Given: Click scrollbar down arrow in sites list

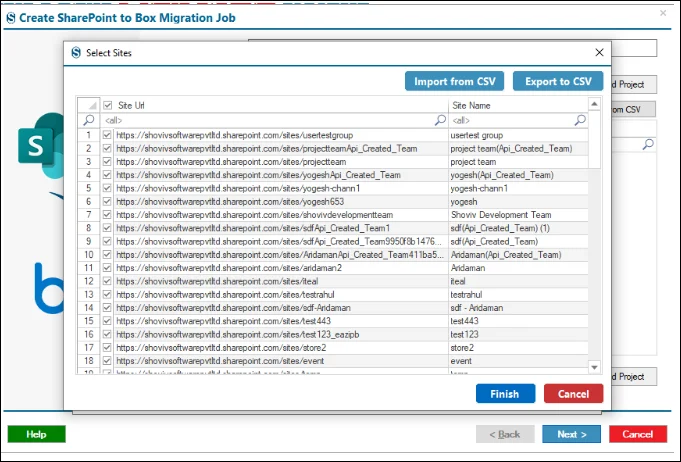Looking at the screenshot, I should 594,367.
